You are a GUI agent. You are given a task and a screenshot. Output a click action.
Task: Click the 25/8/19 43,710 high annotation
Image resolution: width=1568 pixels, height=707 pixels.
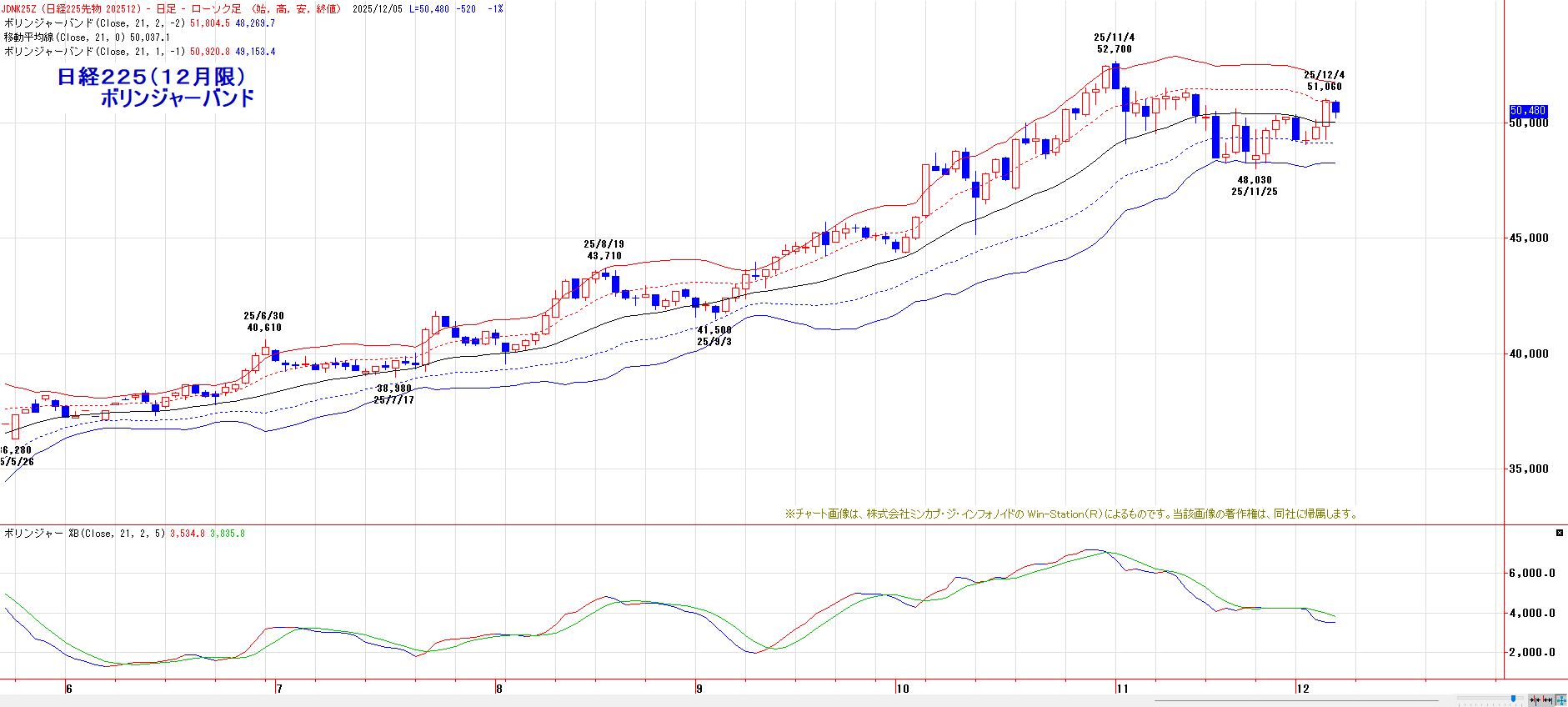tap(604, 250)
